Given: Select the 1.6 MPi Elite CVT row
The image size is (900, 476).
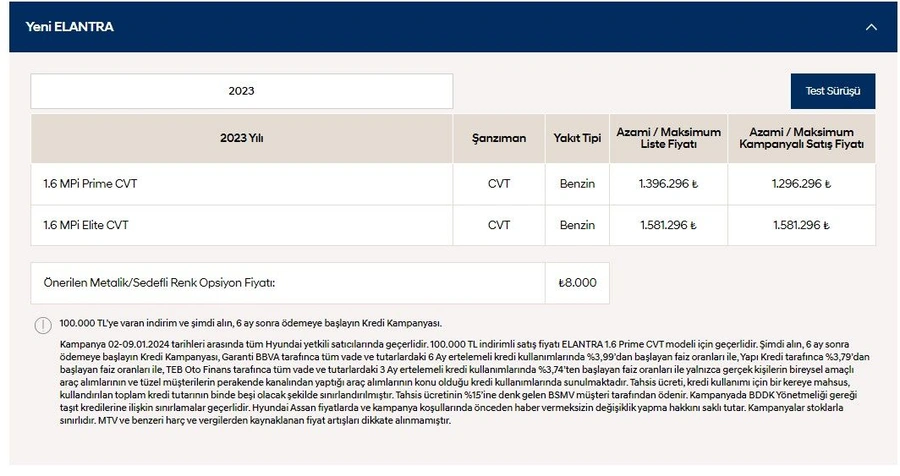Looking at the screenshot, I should click(453, 225).
